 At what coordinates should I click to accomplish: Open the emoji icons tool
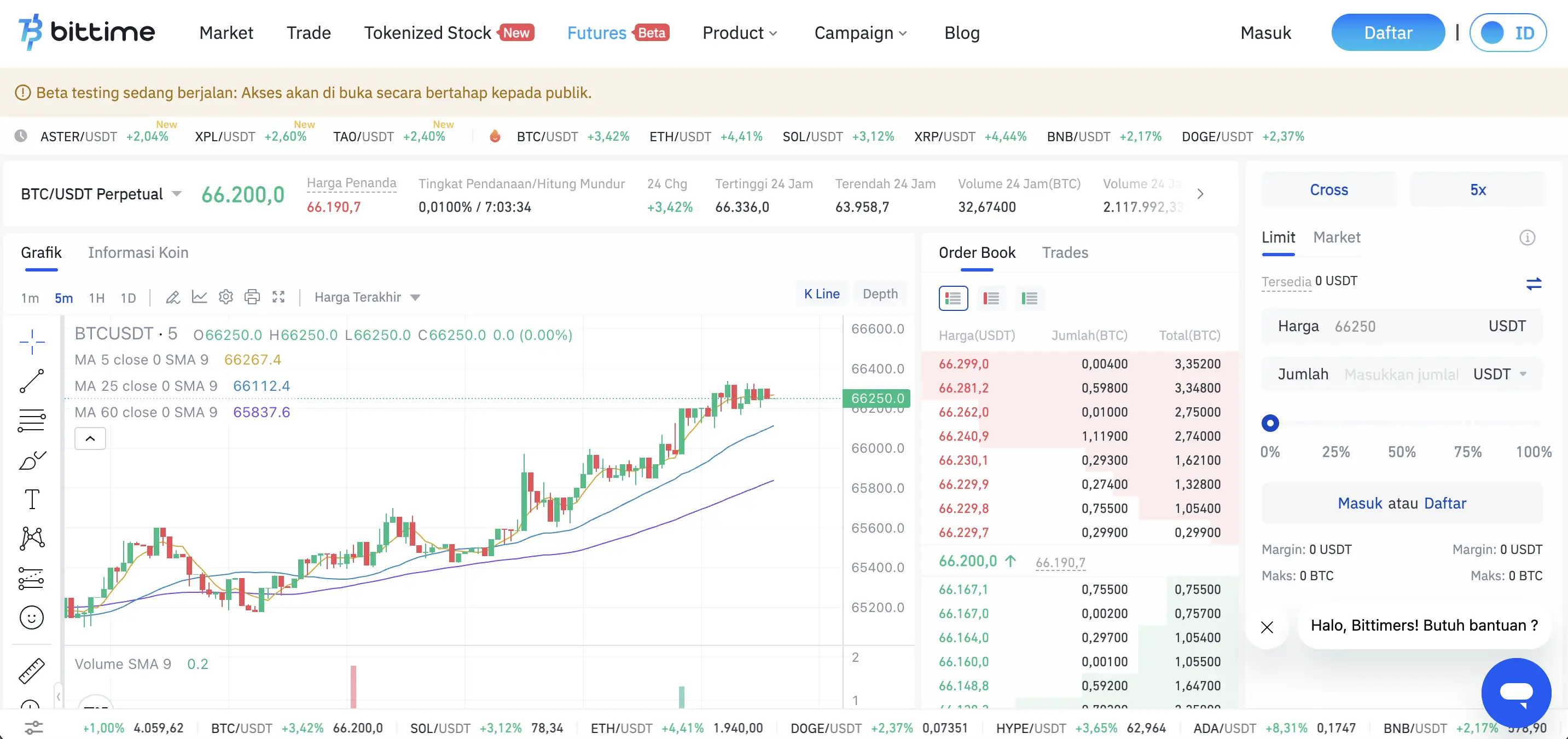pos(32,618)
